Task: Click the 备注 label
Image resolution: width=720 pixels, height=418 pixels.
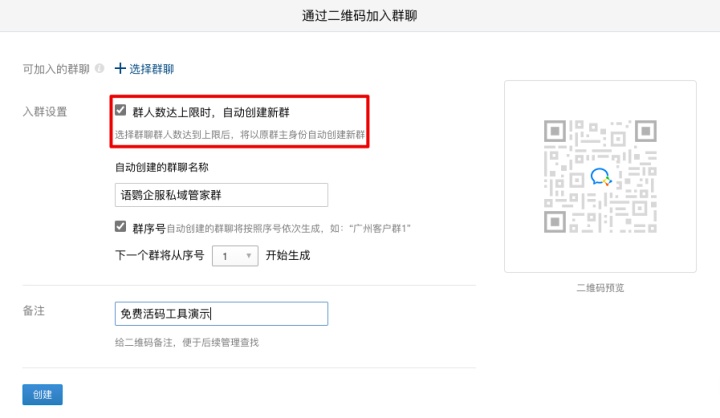Action: [33, 311]
